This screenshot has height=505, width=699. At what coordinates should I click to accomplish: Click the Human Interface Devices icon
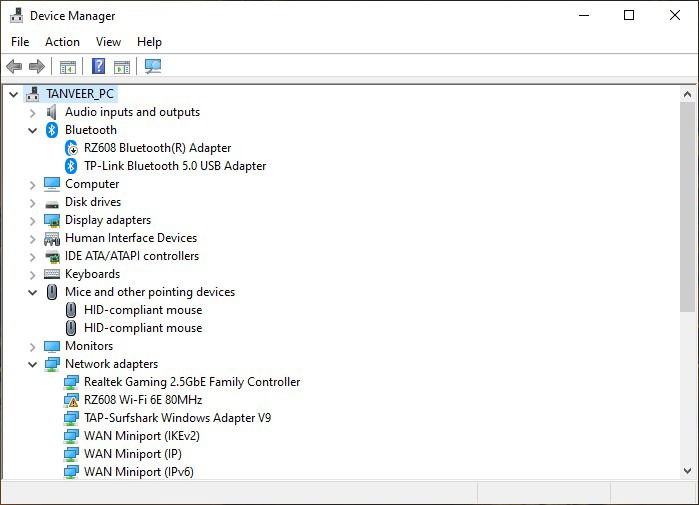click(52, 239)
